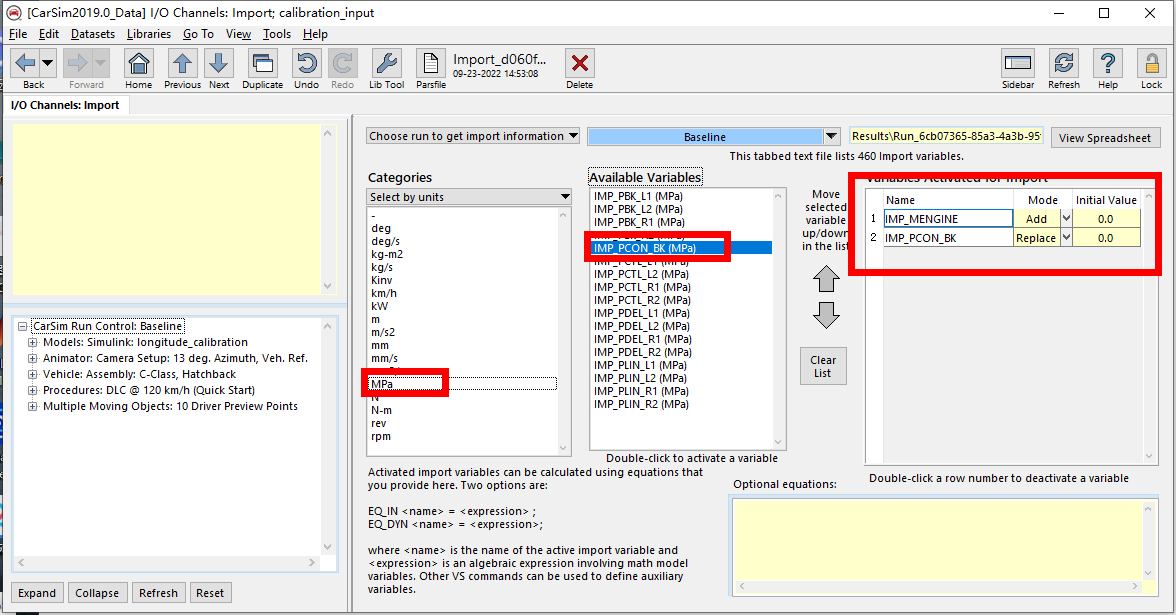Select IMP_PCTL_L2 (MPa) variable

642,274
